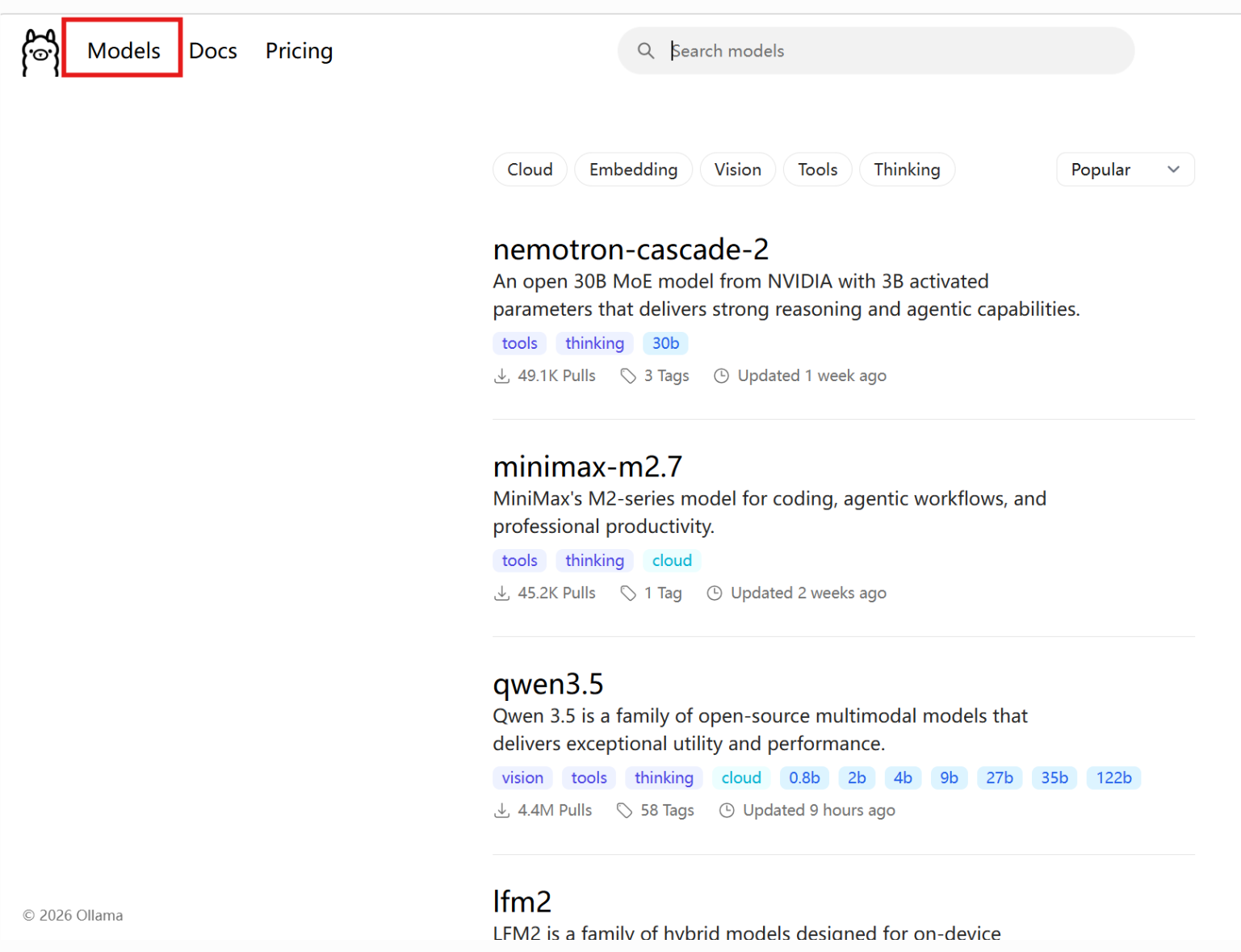
Task: Click the tag icon beside 1 Tag
Action: pos(628,593)
